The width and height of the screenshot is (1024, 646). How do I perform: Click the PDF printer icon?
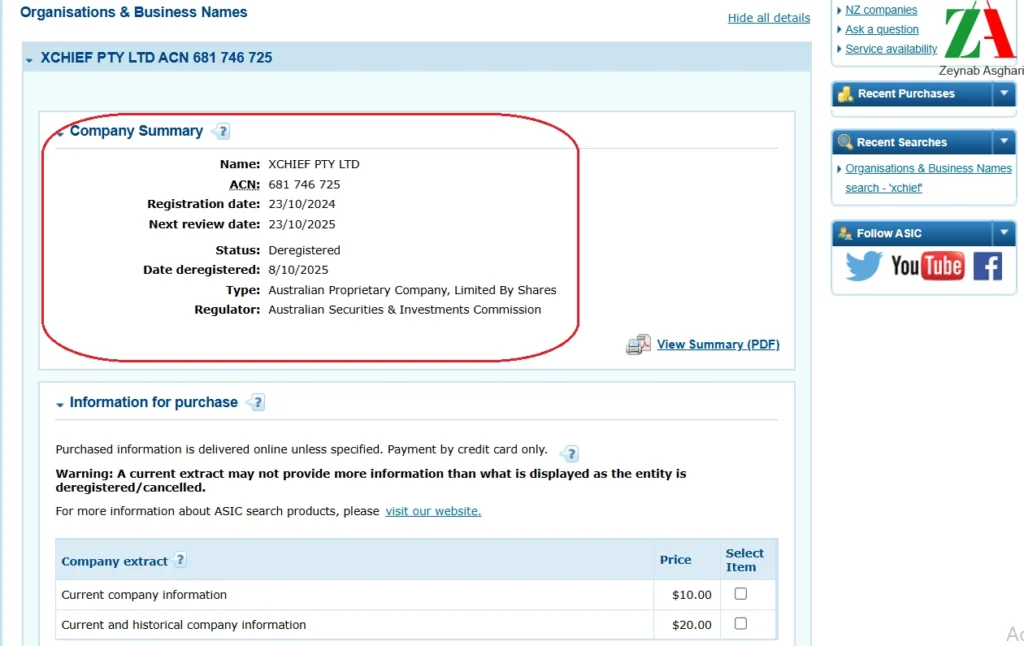[x=638, y=345]
